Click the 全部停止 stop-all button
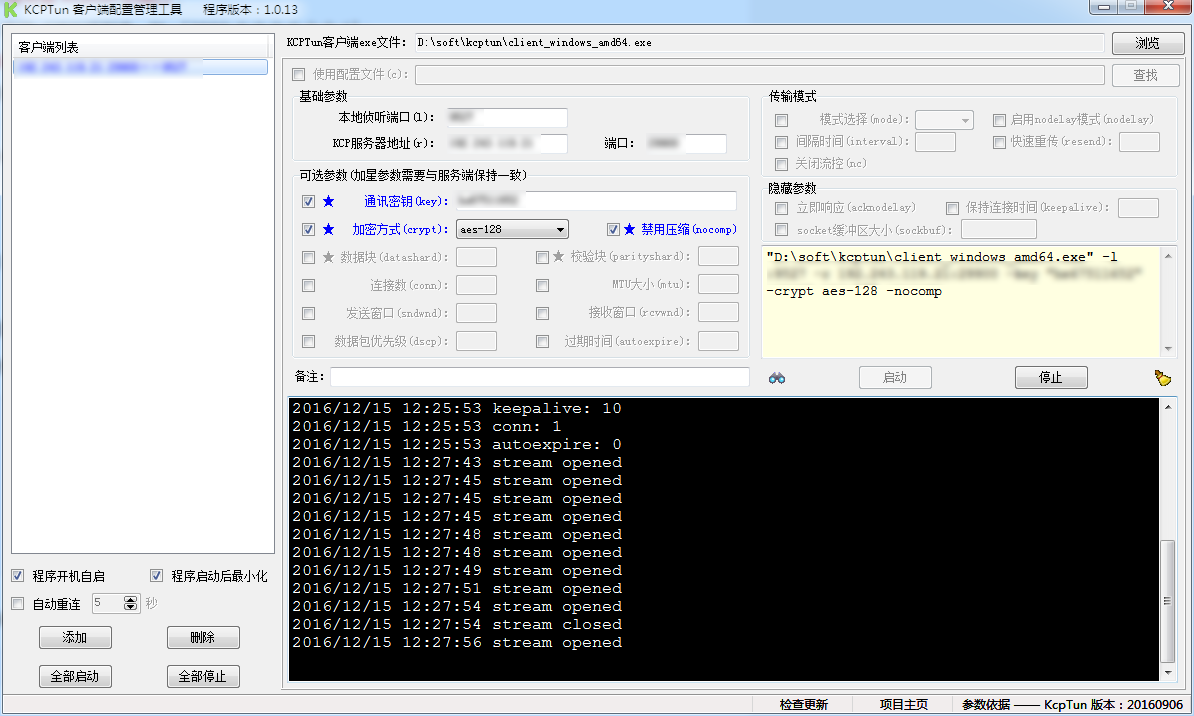Screen dimensions: 1194x716 tap(203, 676)
